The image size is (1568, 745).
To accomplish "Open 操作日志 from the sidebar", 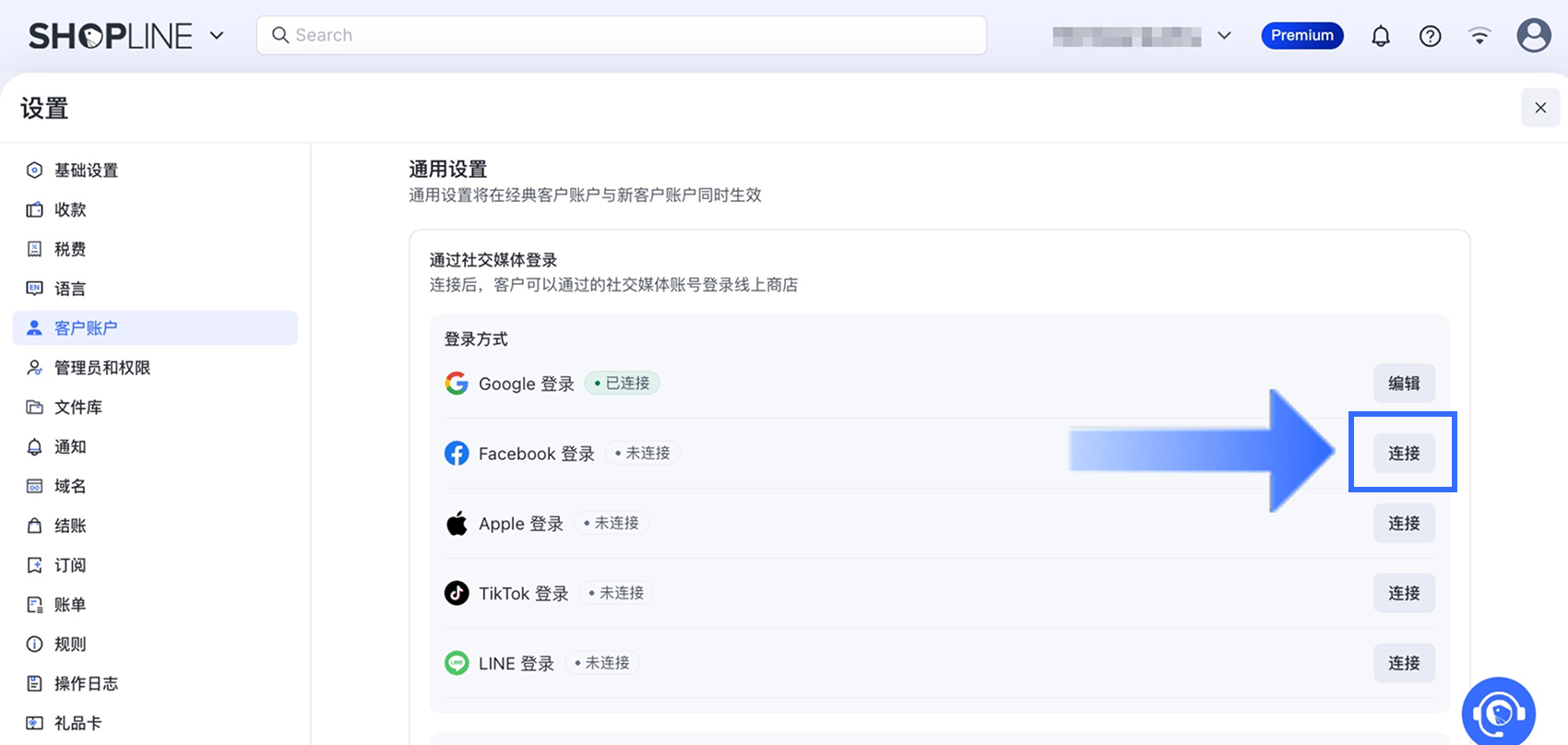I will [86, 683].
